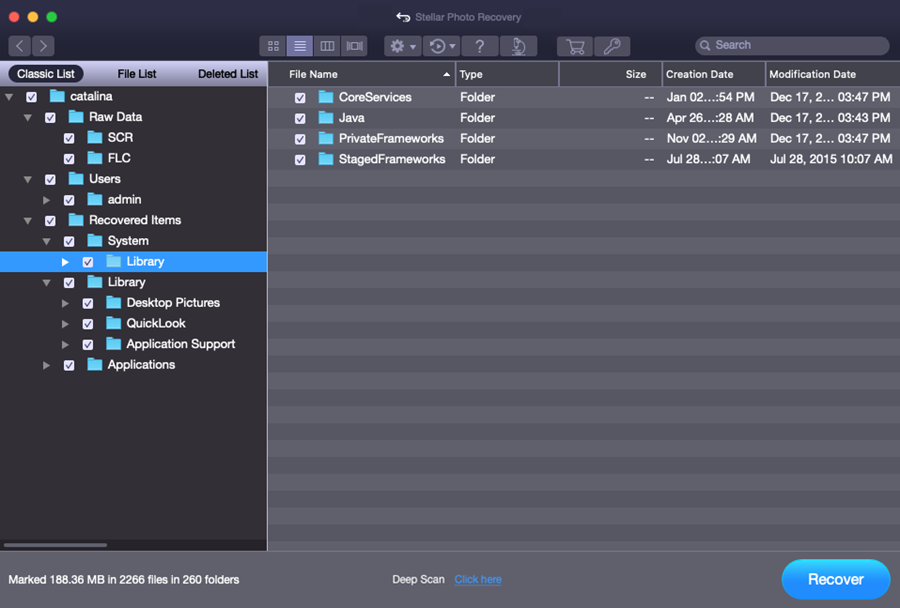
Task: Uncheck the CoreServices checkbox
Action: pyautogui.click(x=300, y=98)
